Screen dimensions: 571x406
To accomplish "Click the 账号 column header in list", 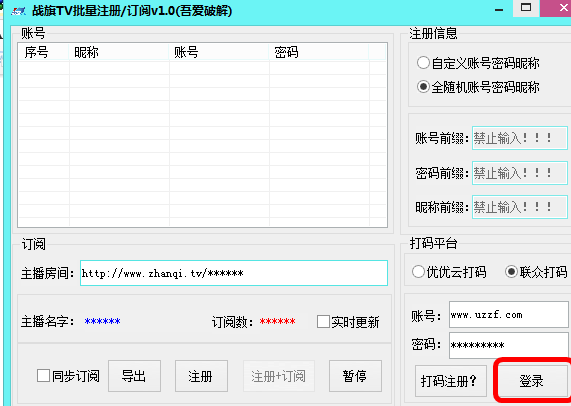I will [x=218, y=52].
